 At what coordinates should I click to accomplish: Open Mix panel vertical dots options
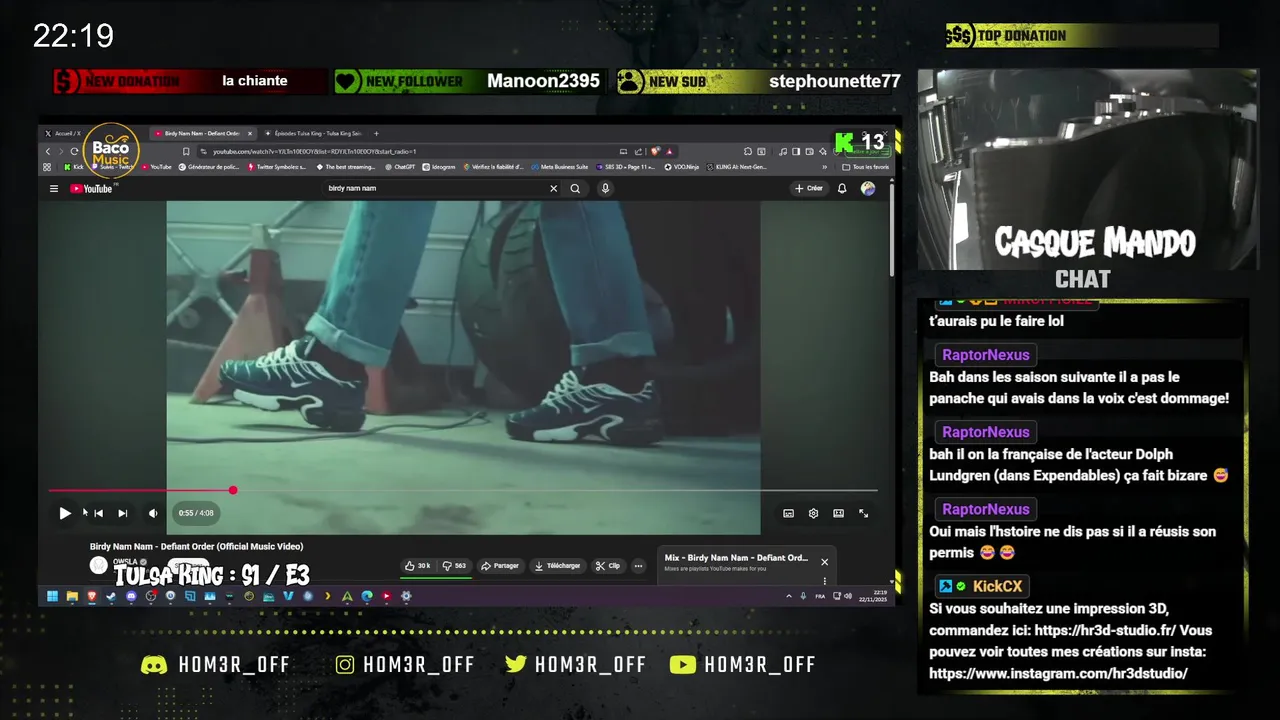point(824,581)
